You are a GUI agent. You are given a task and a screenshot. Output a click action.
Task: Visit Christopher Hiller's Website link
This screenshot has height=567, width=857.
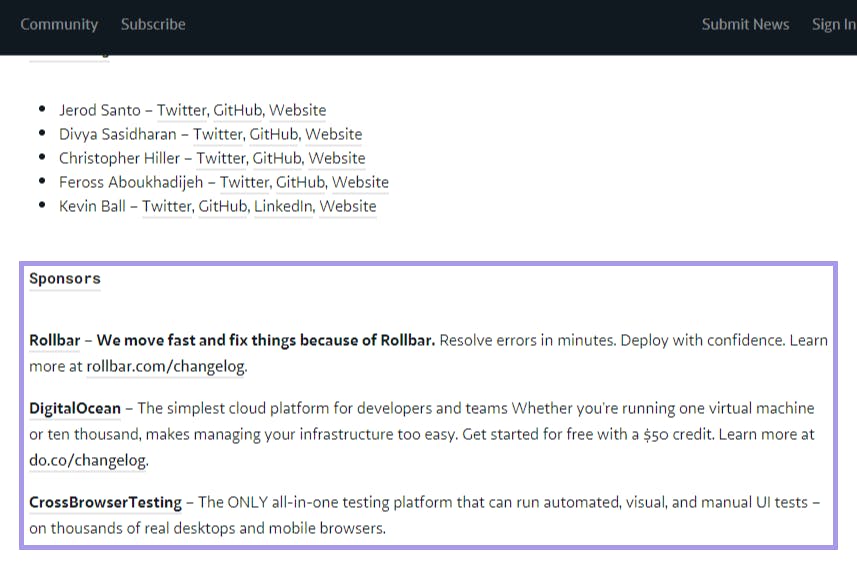337,158
